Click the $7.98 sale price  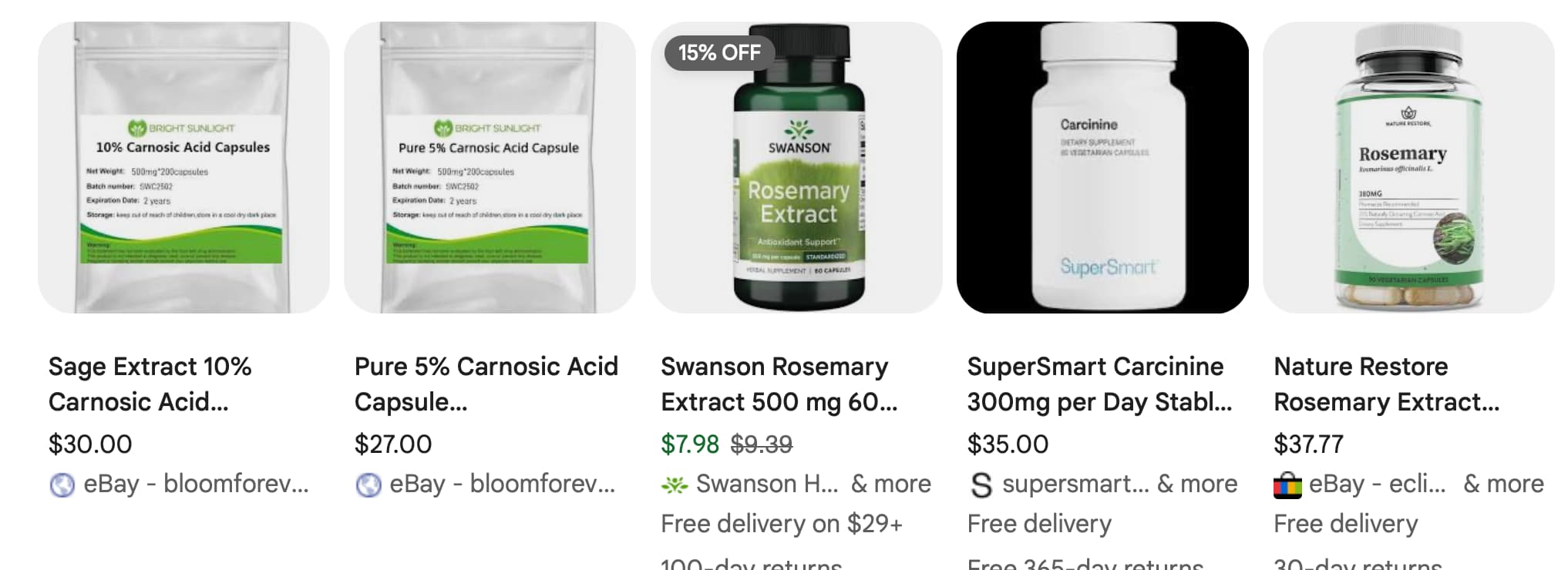(690, 444)
